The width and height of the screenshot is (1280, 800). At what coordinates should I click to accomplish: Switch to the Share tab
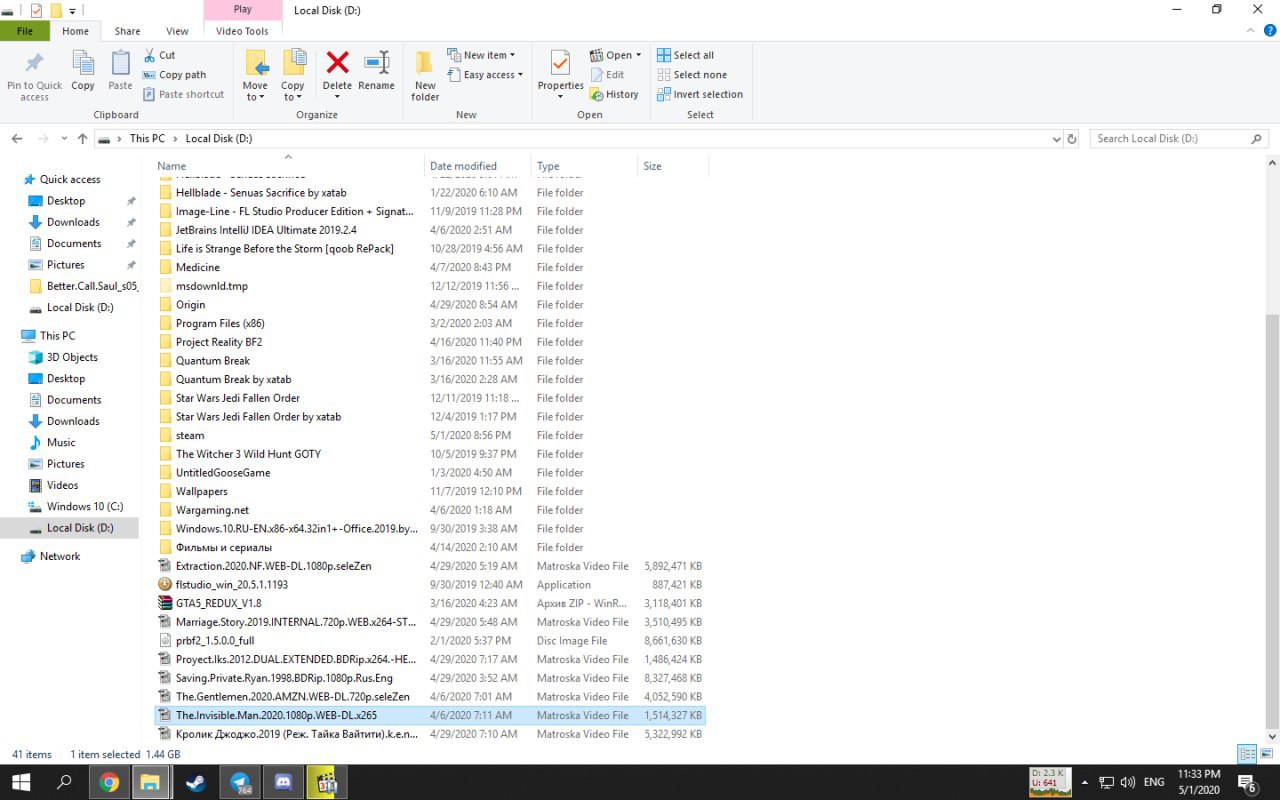[x=127, y=31]
